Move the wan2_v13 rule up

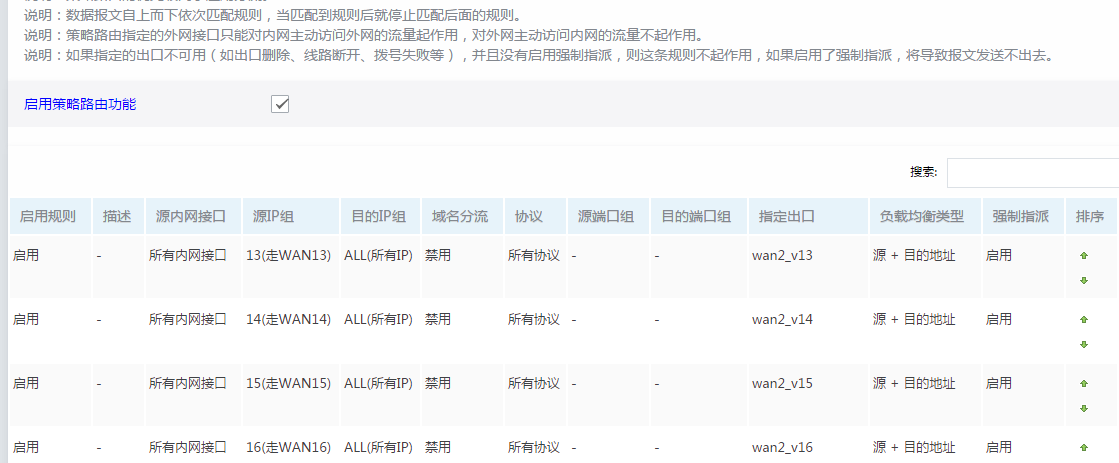tap(1084, 255)
